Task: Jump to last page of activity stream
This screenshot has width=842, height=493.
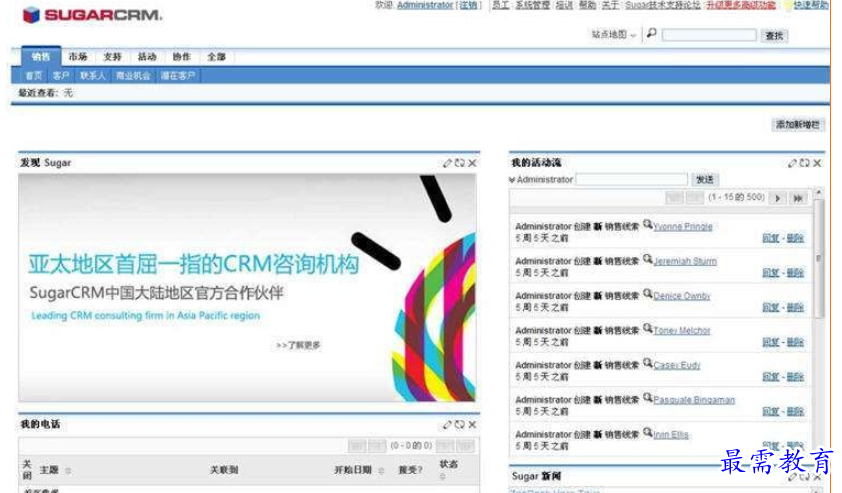Action: pyautogui.click(x=798, y=198)
